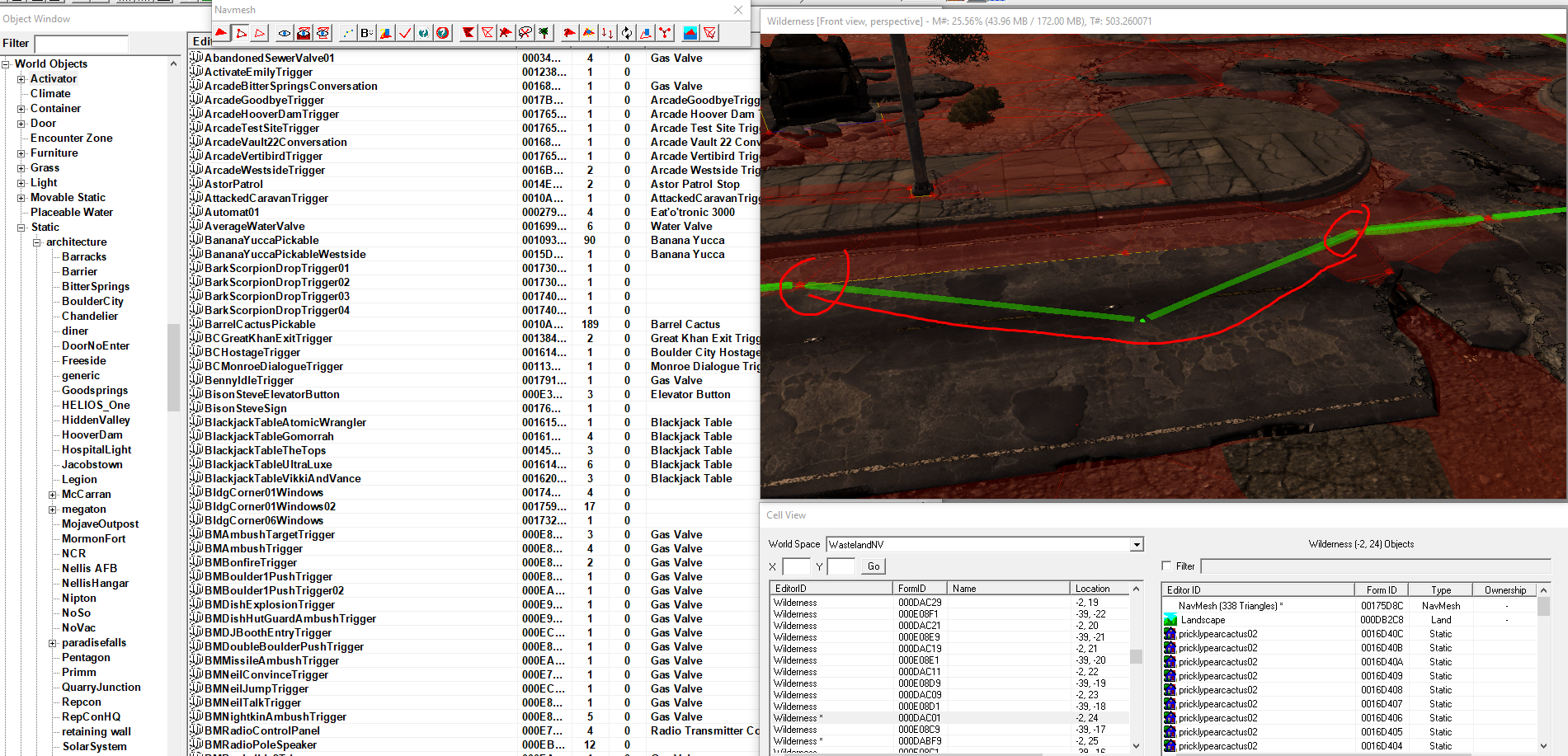Select the Freeside tree item
Screen dimensions: 1568x756
(83, 361)
